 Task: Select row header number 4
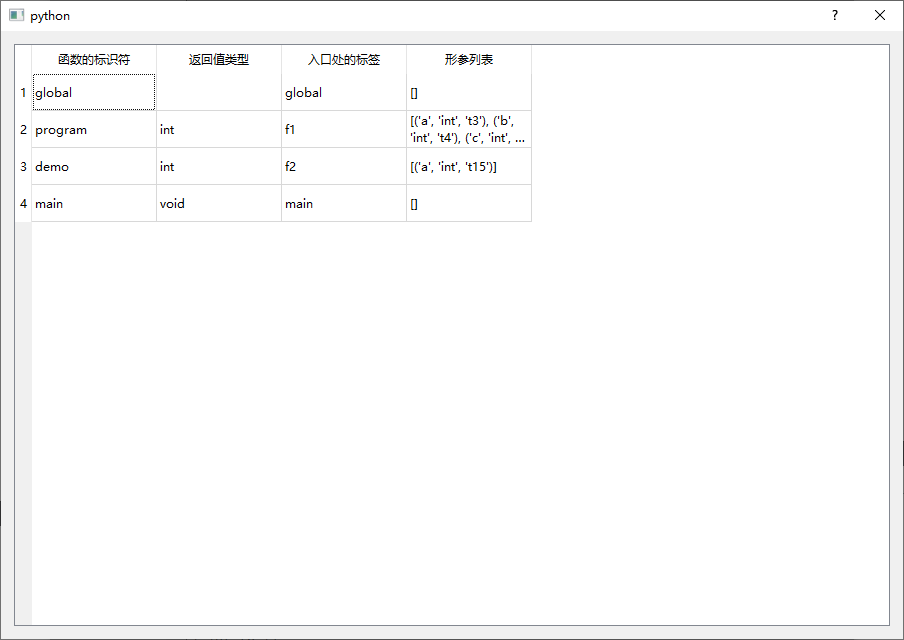[x=23, y=203]
